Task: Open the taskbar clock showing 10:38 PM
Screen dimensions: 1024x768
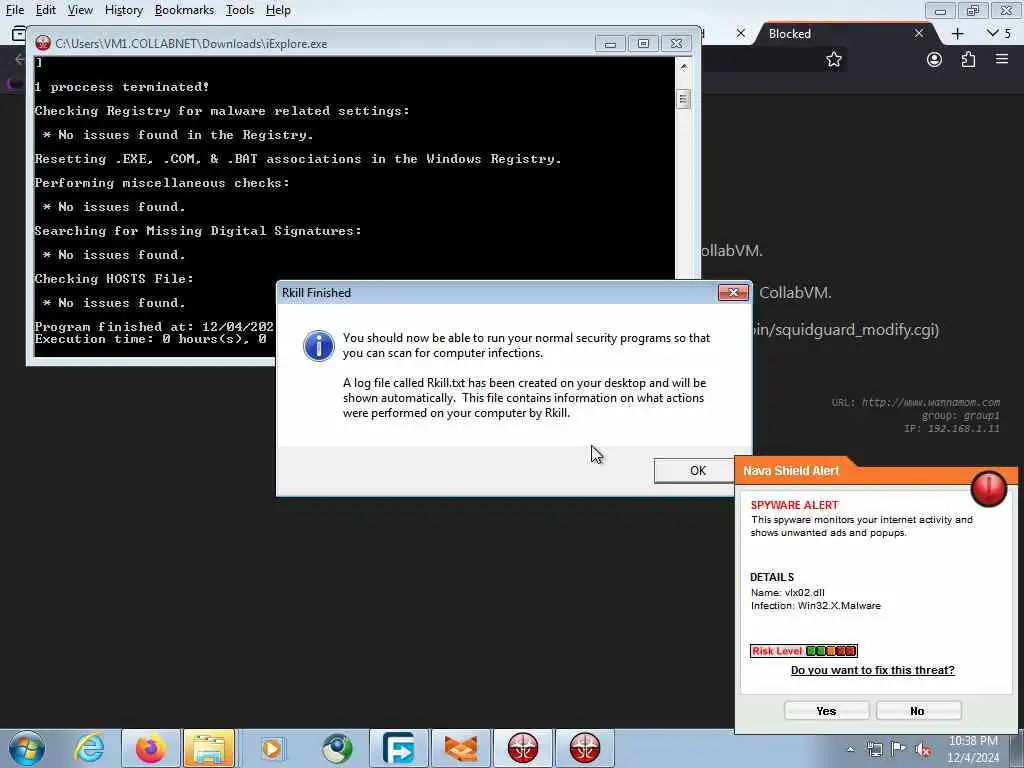Action: [x=973, y=749]
